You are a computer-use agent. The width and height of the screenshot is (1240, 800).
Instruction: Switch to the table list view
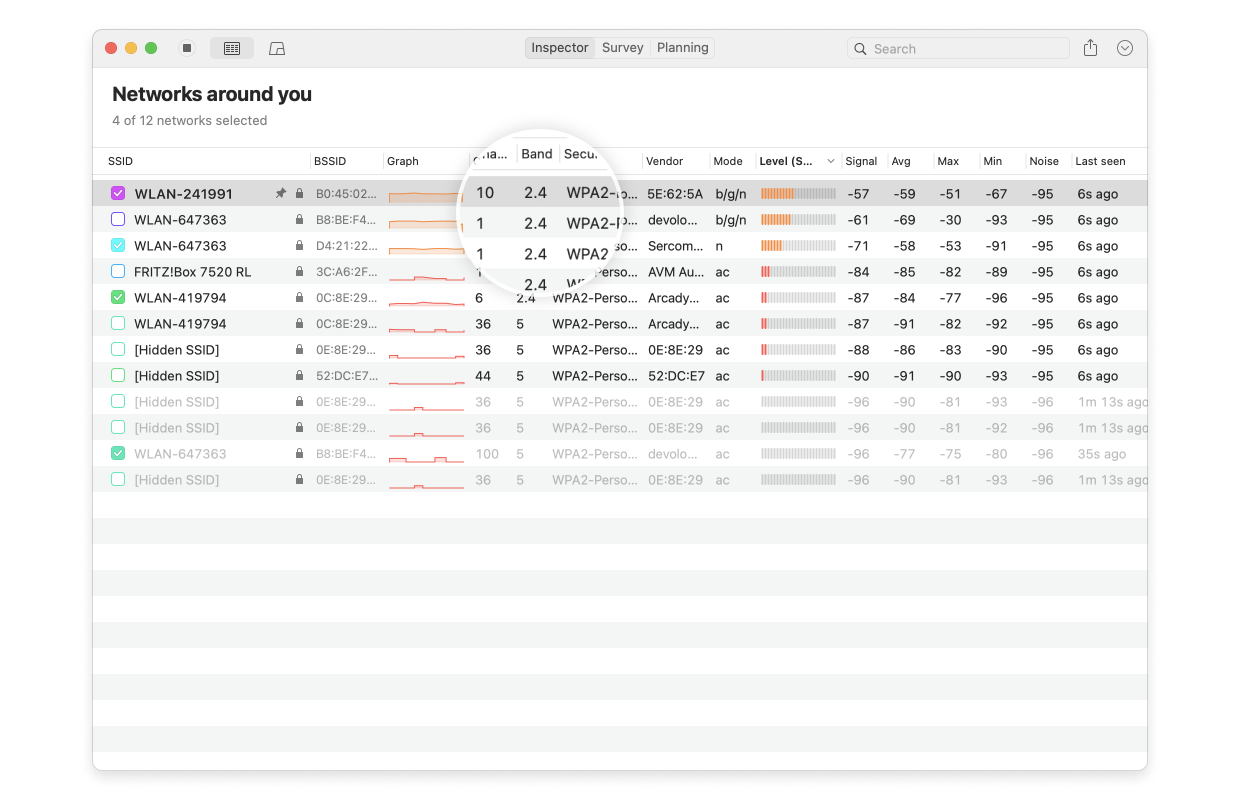232,48
